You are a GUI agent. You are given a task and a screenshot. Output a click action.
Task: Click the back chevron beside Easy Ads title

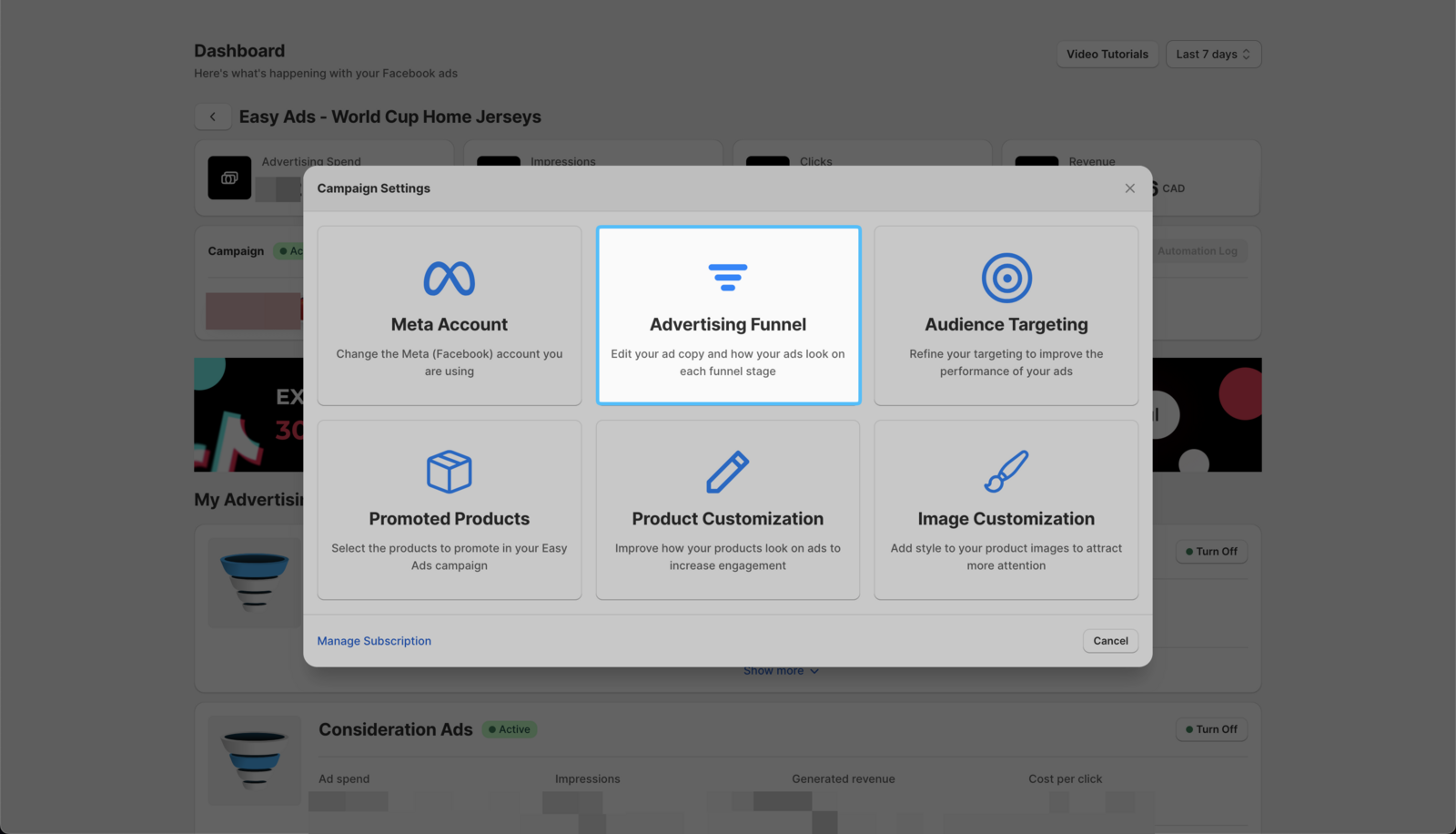pos(212,117)
